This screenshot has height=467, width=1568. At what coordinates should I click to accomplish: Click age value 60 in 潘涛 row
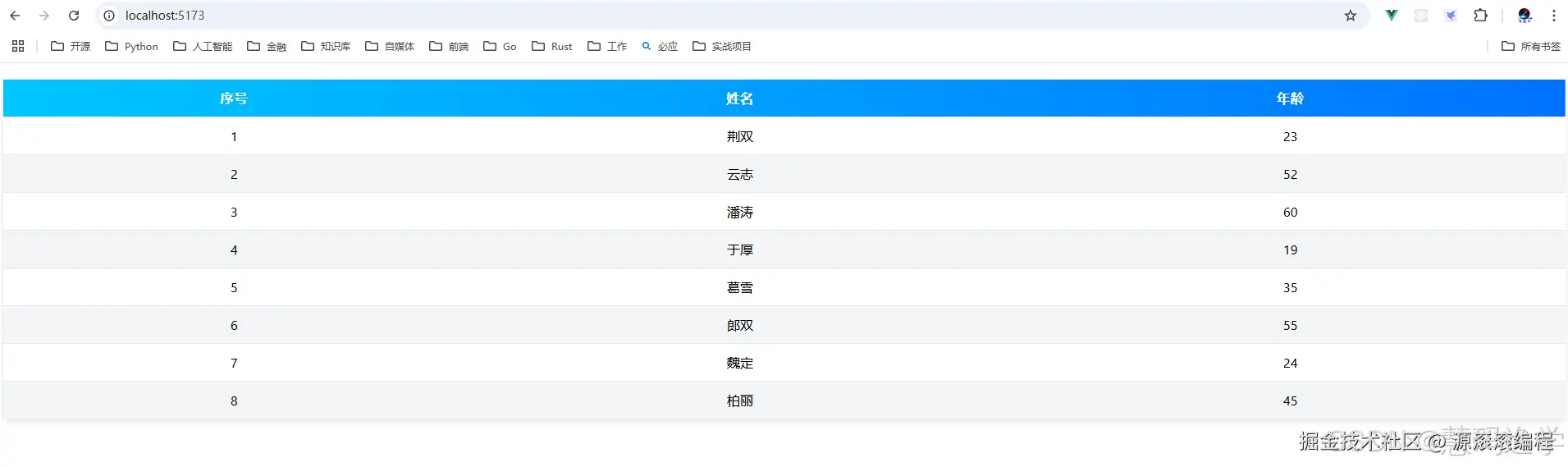point(1290,212)
